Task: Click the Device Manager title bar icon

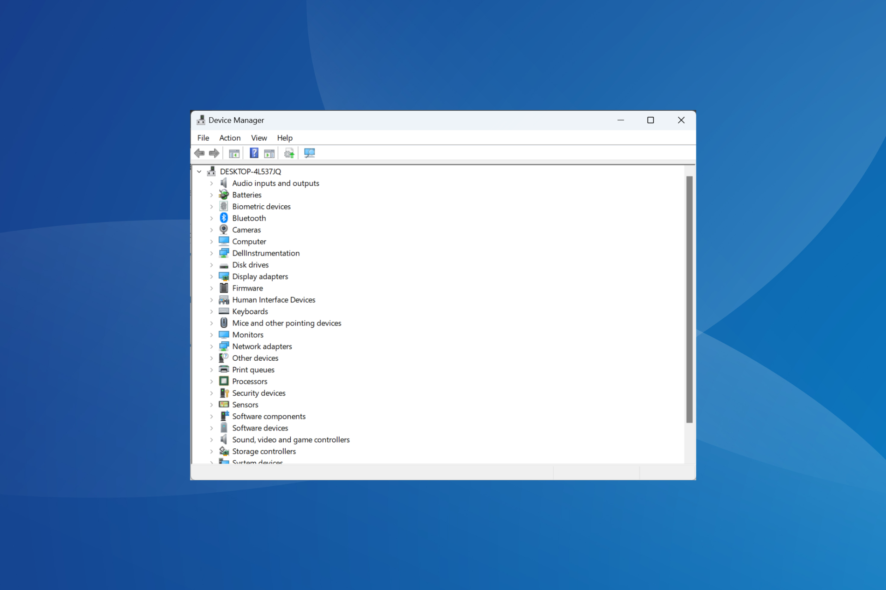Action: click(201, 120)
